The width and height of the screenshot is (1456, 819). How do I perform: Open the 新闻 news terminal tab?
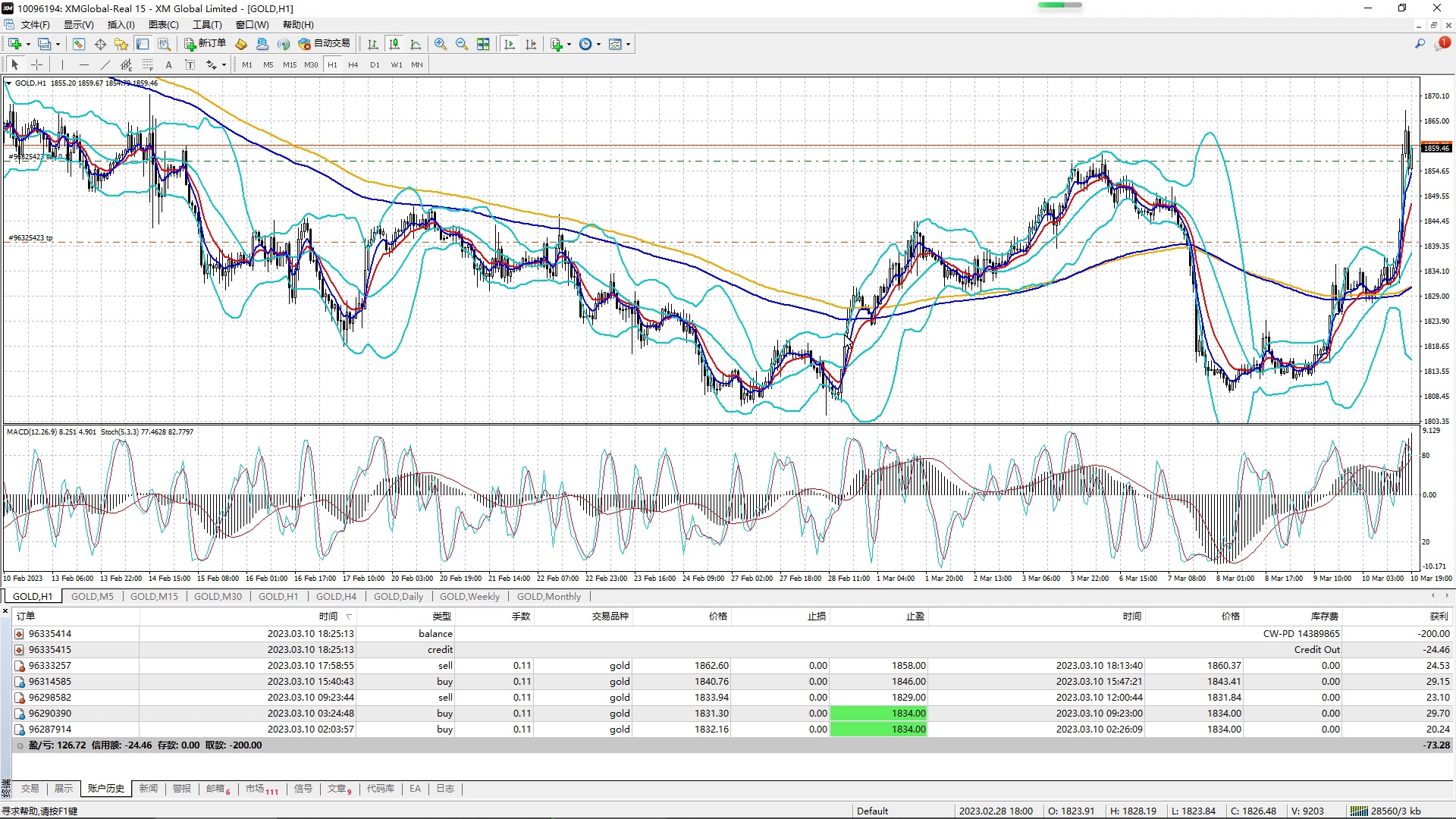click(149, 789)
